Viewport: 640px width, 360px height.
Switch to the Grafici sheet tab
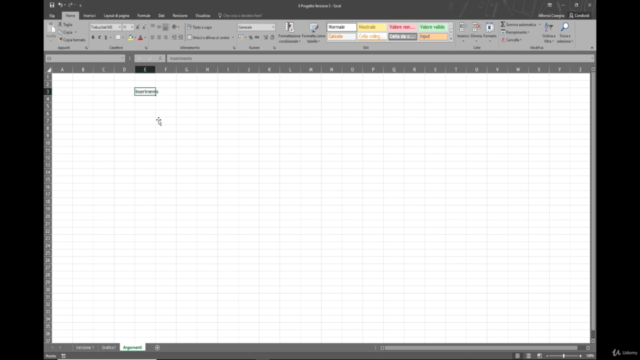coord(109,348)
